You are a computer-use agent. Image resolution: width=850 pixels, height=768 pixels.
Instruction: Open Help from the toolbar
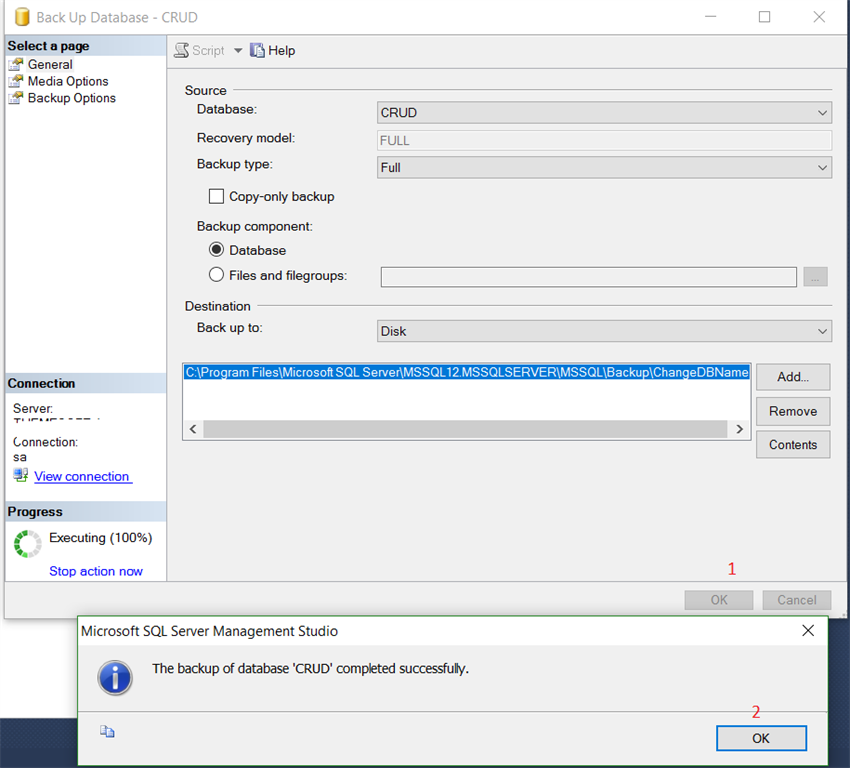[273, 50]
